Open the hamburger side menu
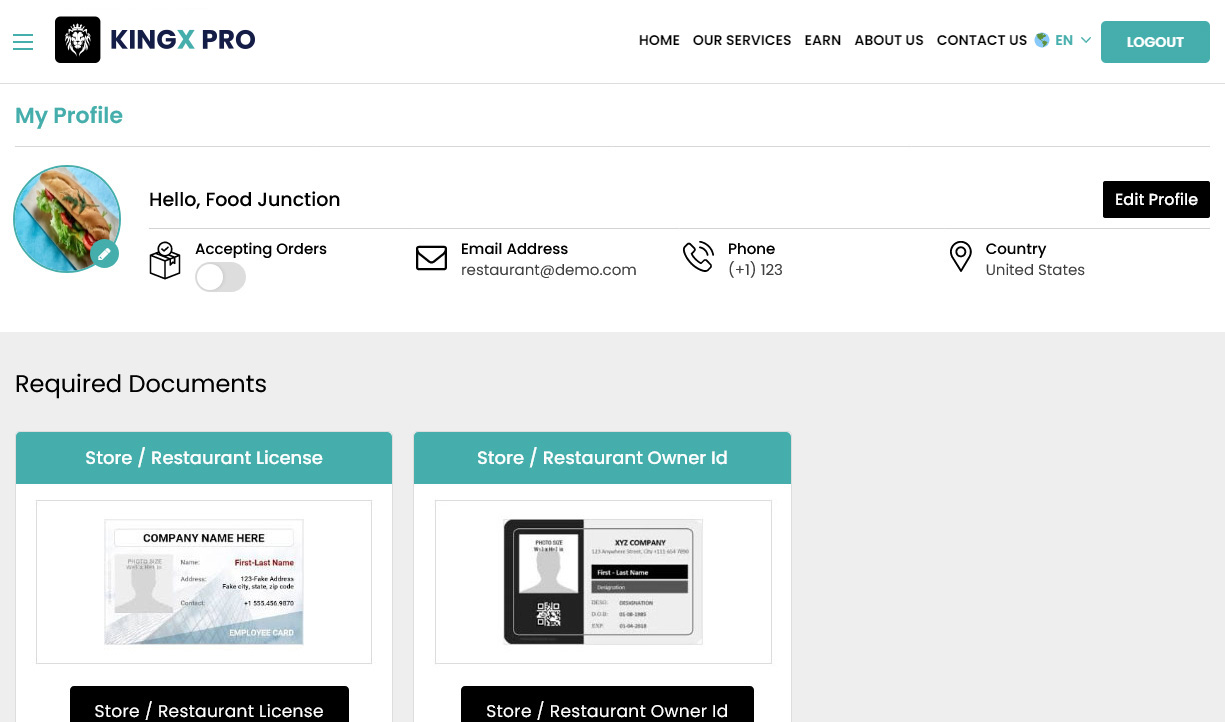 [x=23, y=42]
